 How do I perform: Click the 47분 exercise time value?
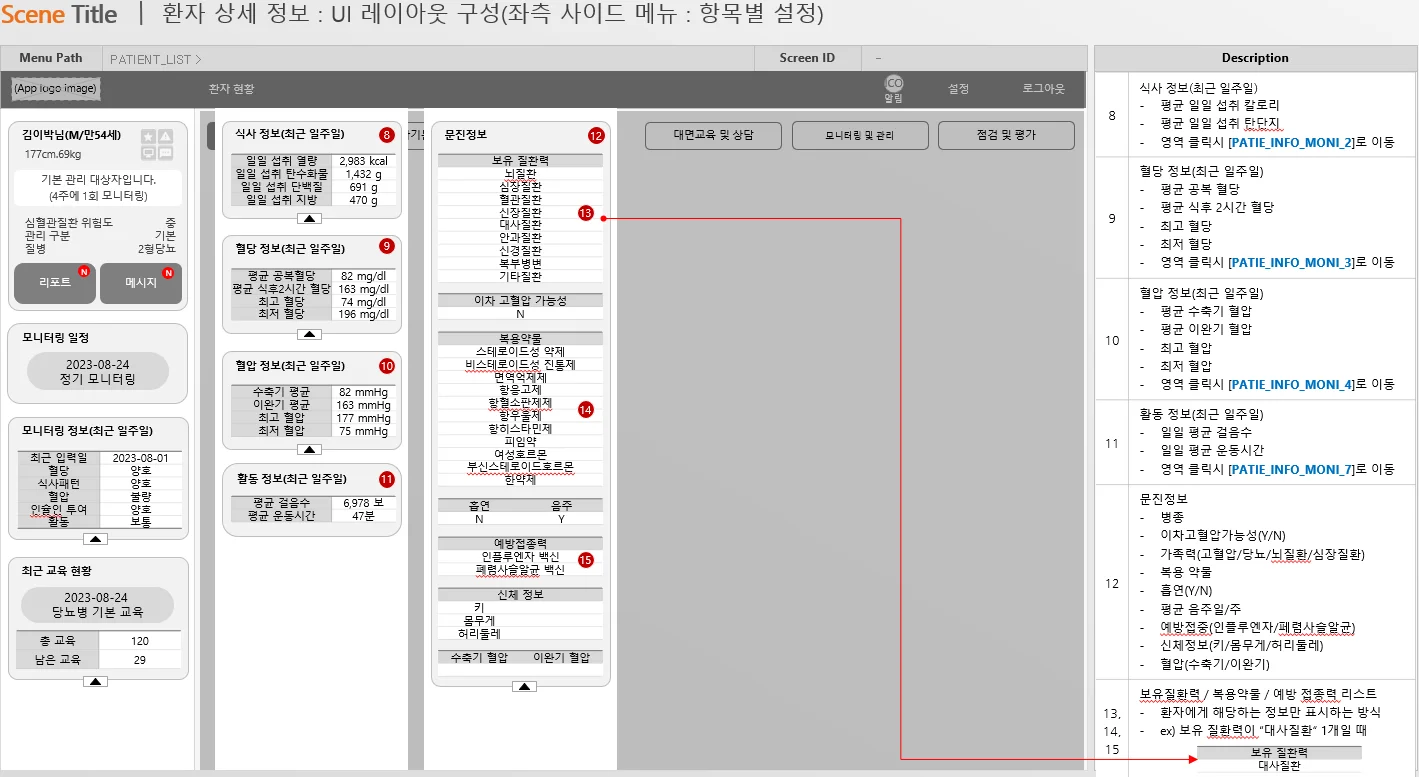click(x=365, y=516)
